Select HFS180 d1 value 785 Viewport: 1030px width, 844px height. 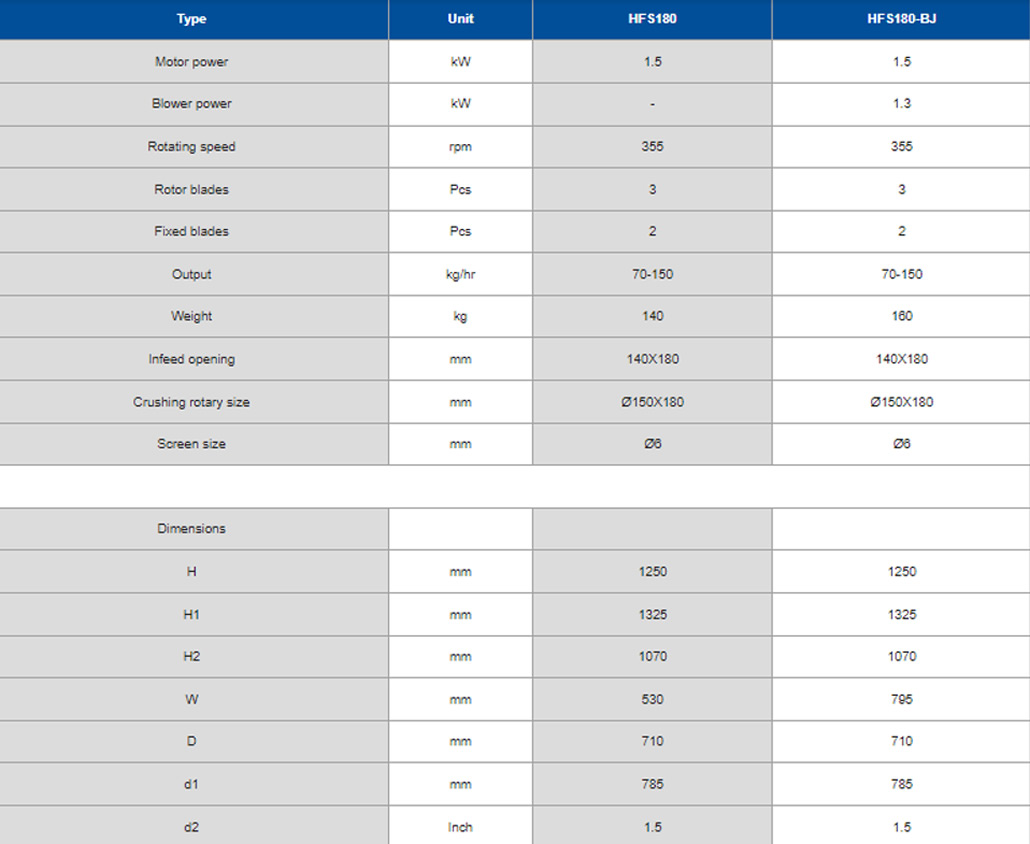(652, 784)
